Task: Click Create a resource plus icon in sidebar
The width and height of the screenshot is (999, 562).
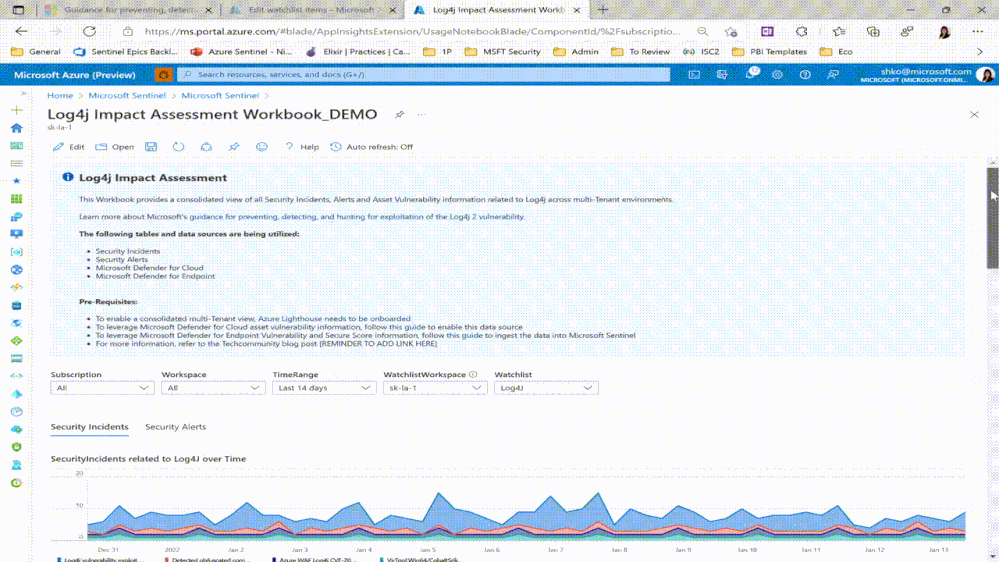Action: coord(17,110)
